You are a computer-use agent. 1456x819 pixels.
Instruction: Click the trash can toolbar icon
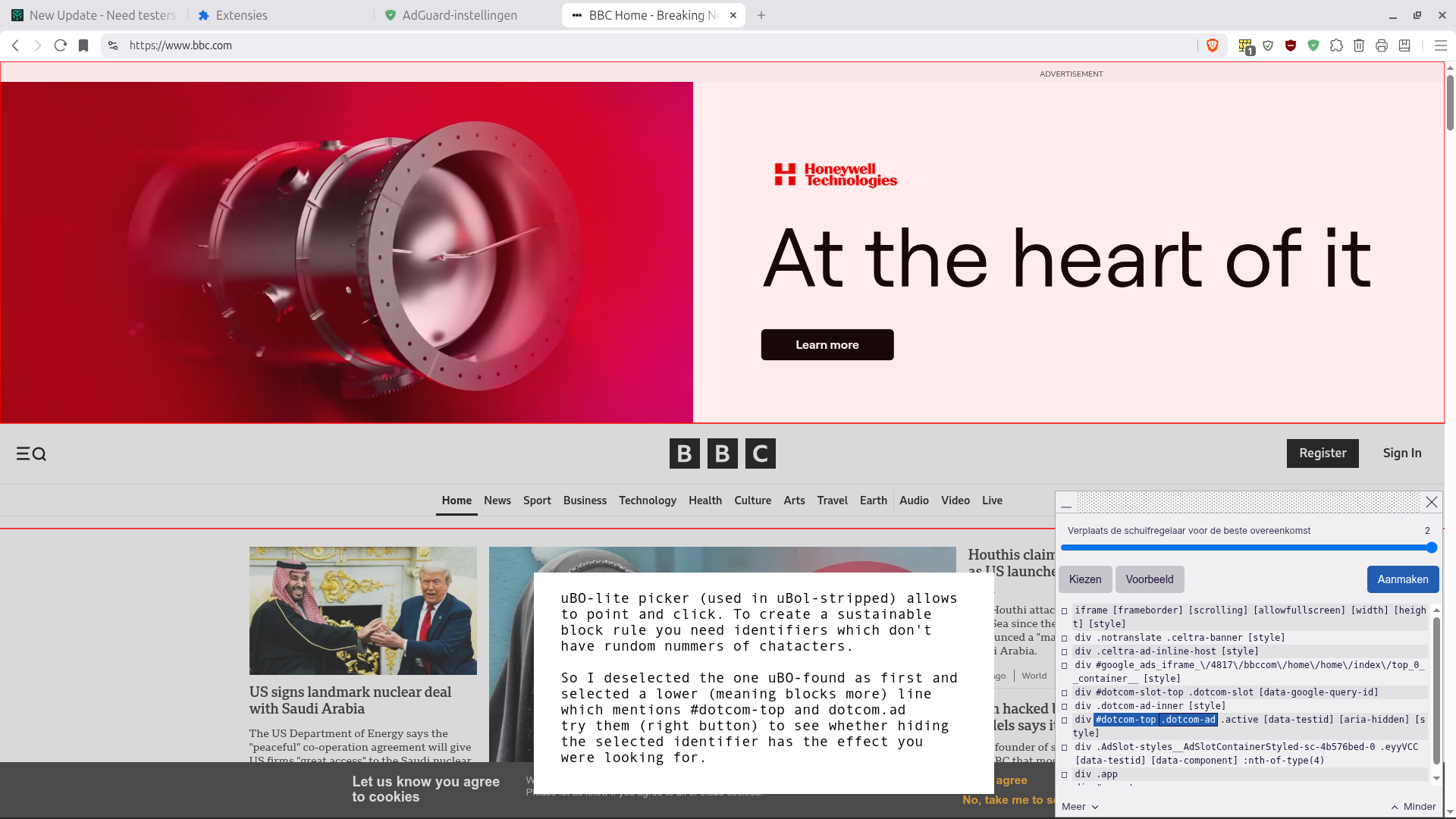pyautogui.click(x=1359, y=45)
